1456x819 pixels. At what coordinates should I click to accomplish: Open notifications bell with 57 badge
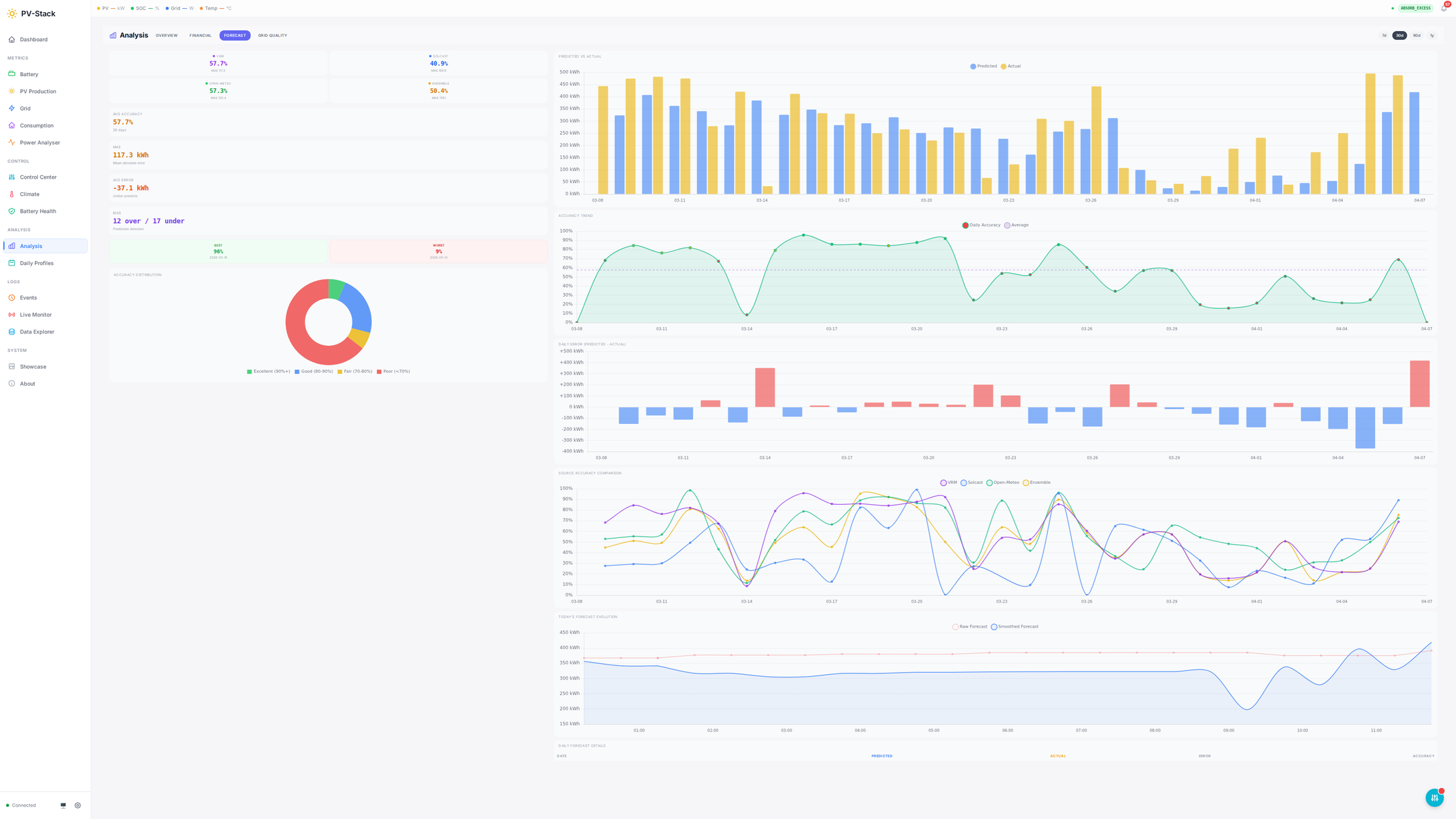click(1443, 8)
